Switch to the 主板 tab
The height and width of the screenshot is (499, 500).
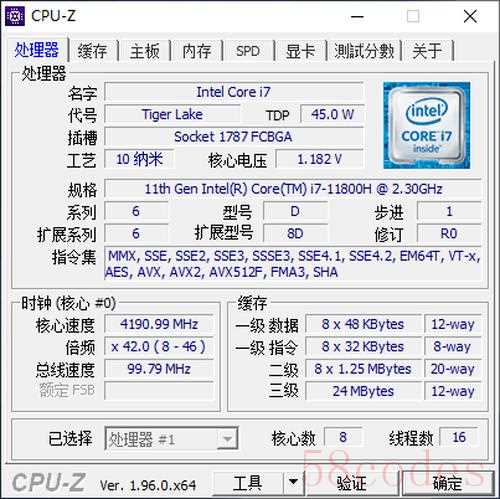[x=144, y=51]
